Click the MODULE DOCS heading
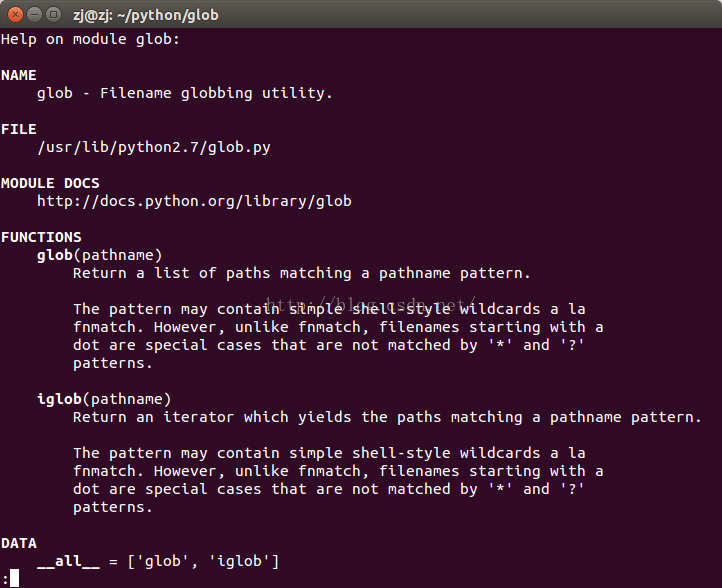Image resolution: width=722 pixels, height=588 pixels. (50, 183)
